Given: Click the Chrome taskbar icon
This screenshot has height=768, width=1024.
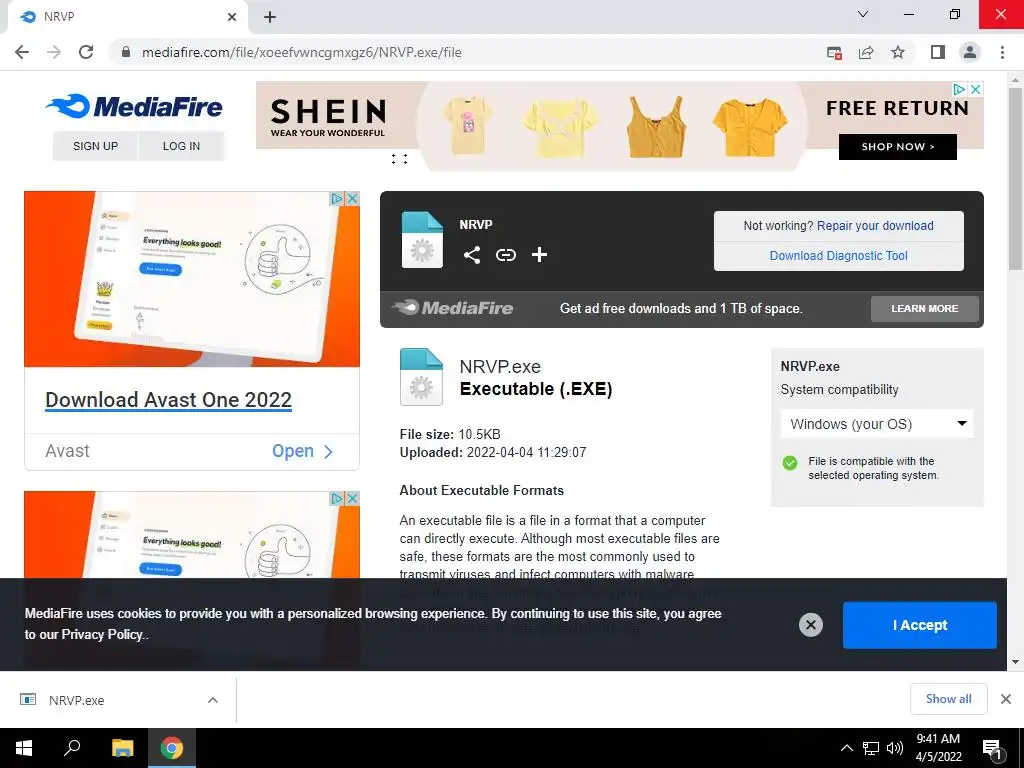Looking at the screenshot, I should 172,748.
